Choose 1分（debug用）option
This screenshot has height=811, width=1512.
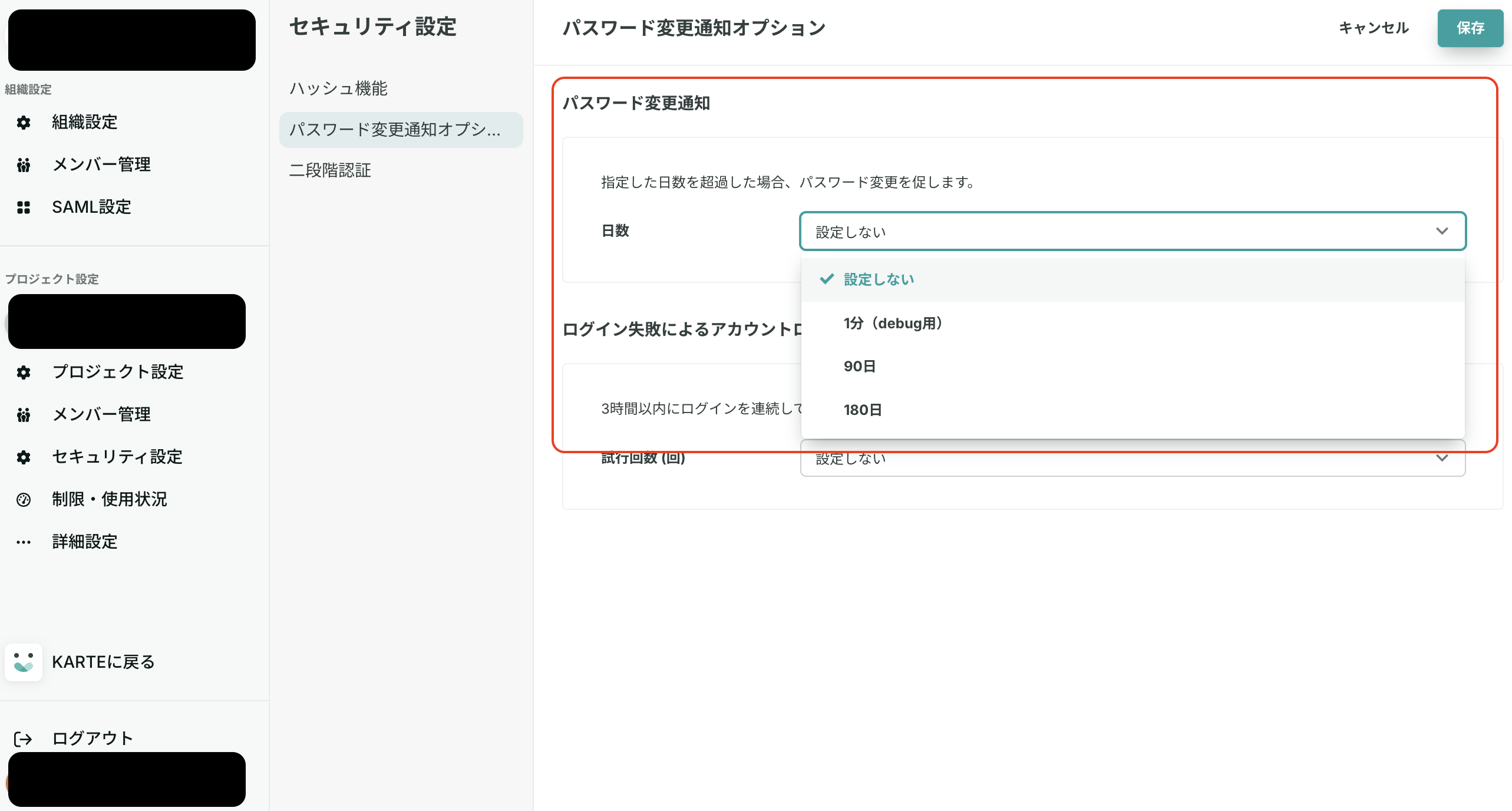click(x=1133, y=323)
